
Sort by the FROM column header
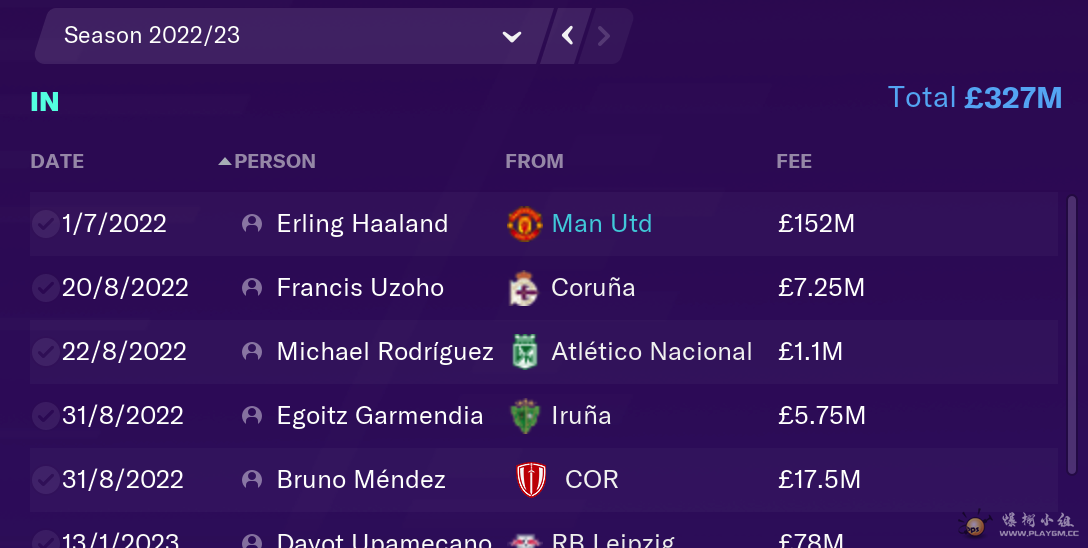pos(534,162)
